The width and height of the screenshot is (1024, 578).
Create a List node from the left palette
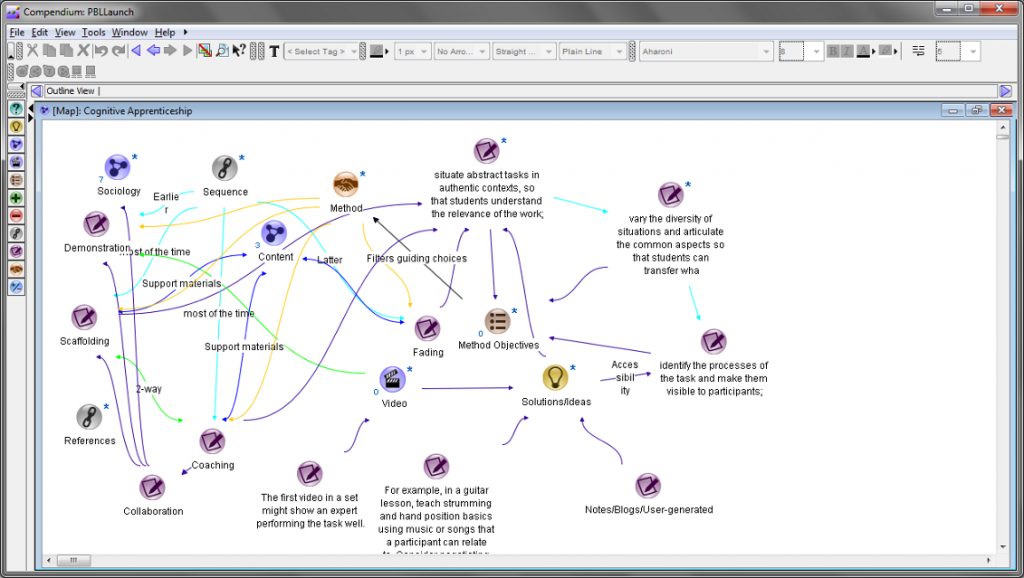pyautogui.click(x=16, y=180)
